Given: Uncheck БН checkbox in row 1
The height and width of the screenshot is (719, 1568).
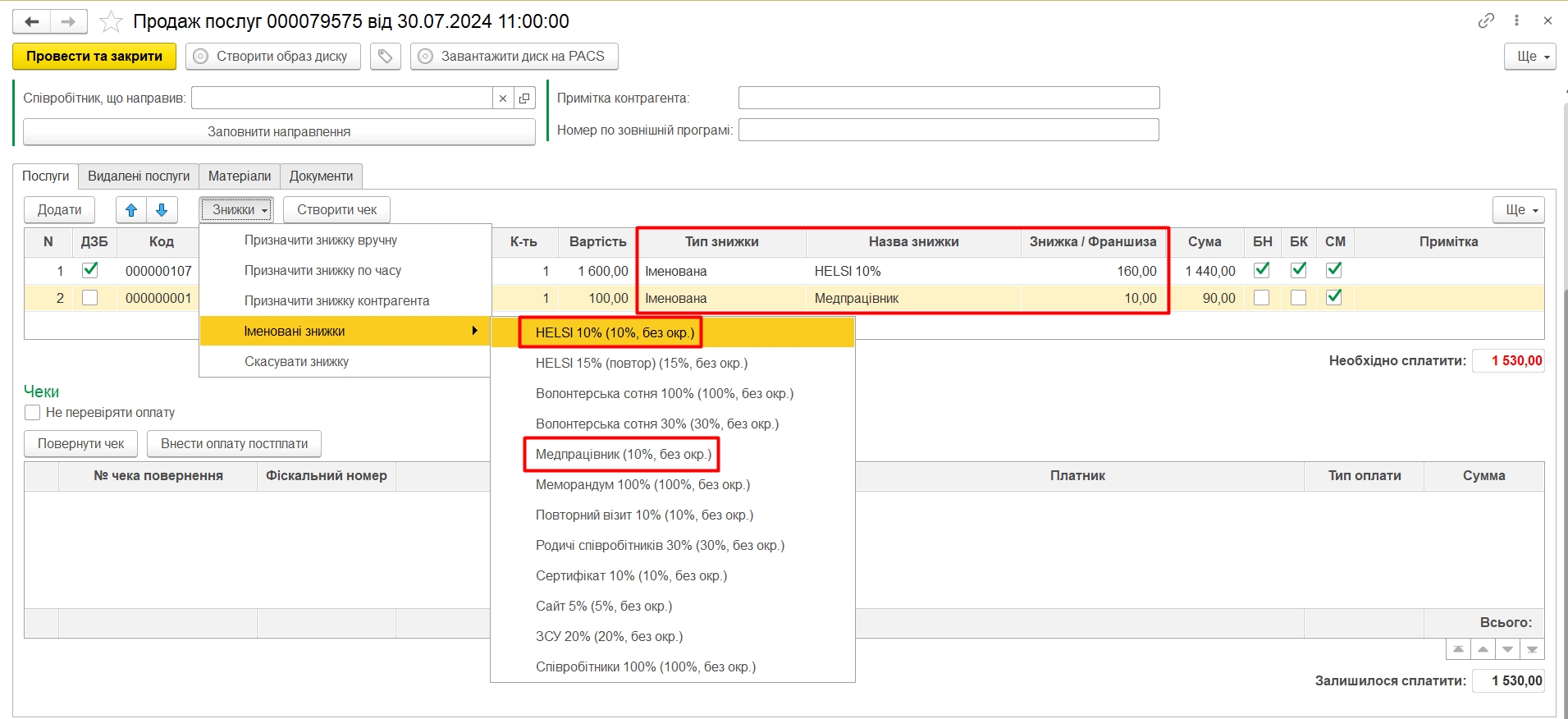Looking at the screenshot, I should click(1262, 270).
